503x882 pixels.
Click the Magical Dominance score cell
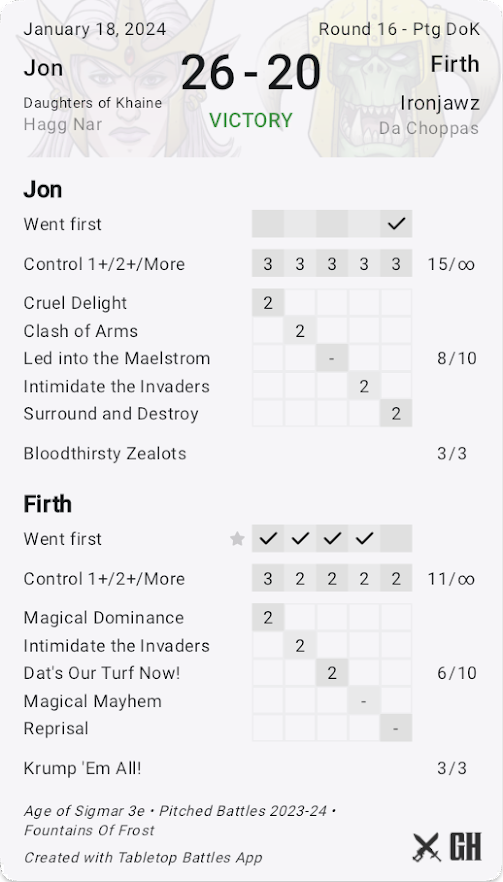268,618
